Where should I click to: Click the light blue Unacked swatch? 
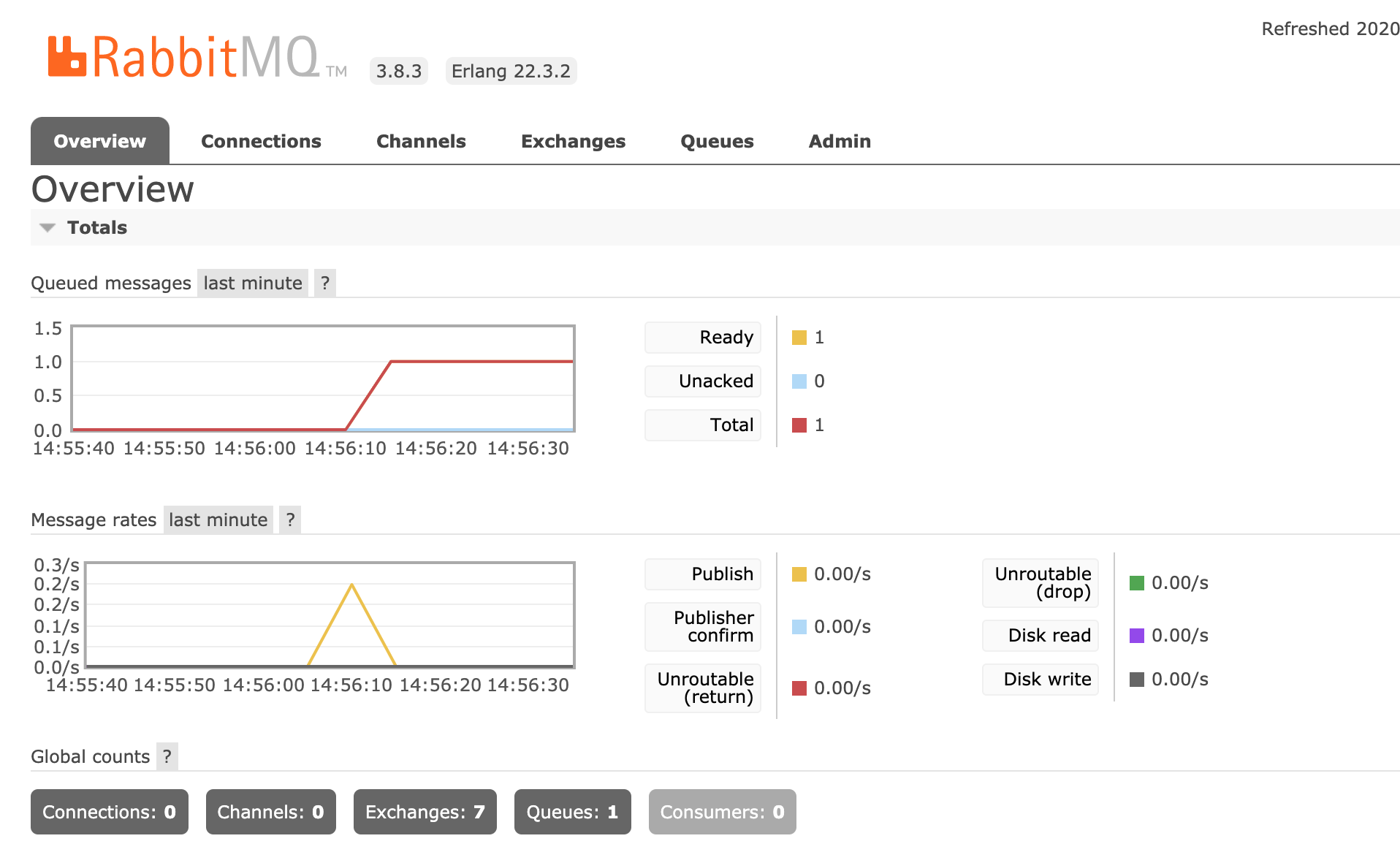(x=799, y=381)
